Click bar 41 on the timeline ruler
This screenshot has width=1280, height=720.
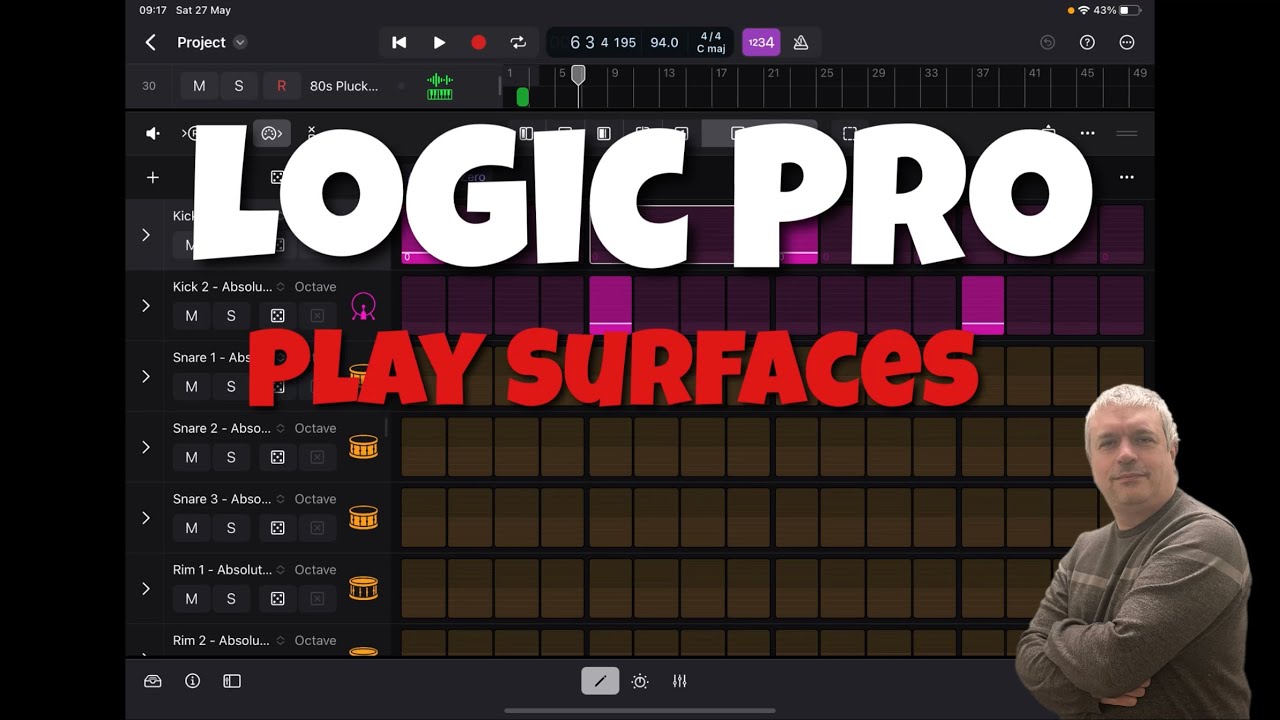pyautogui.click(x=1034, y=73)
